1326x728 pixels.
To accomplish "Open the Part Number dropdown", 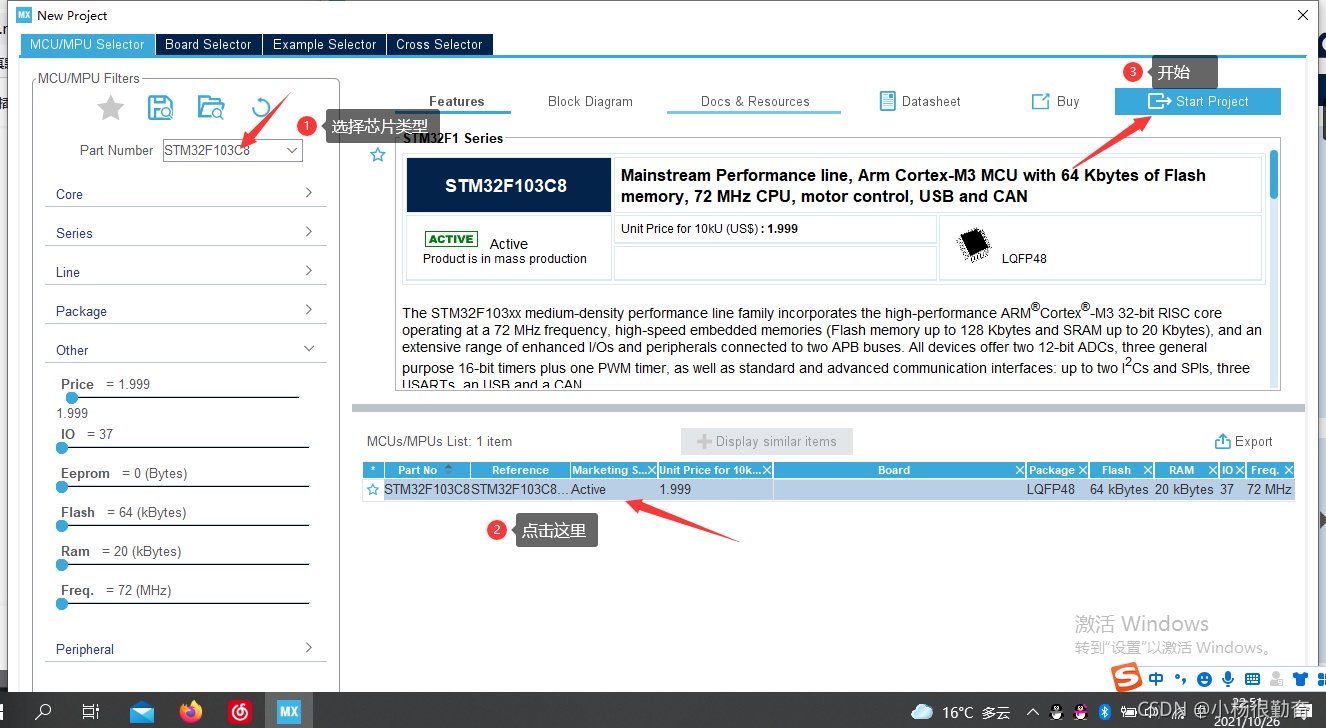I will (x=292, y=150).
